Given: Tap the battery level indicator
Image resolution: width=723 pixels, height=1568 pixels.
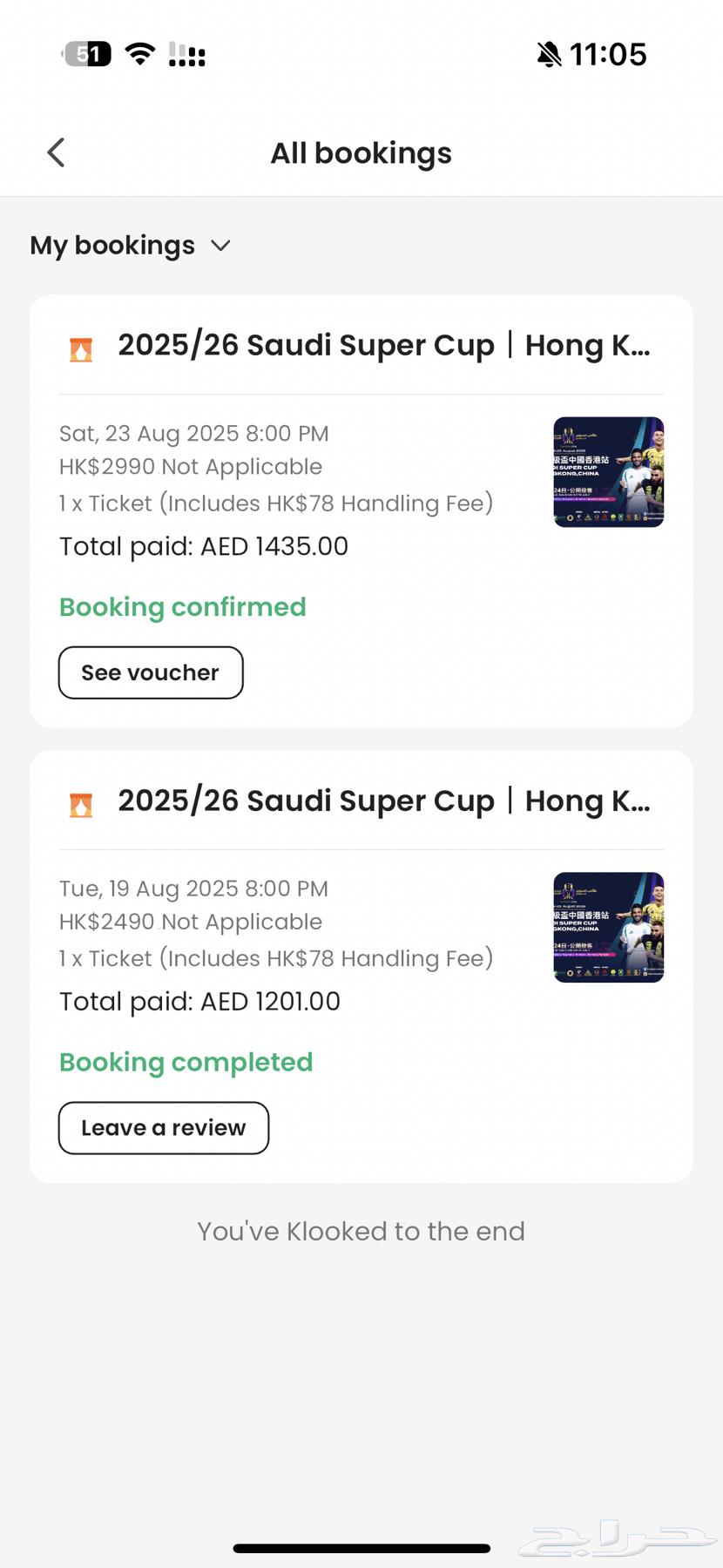Looking at the screenshot, I should click(87, 54).
